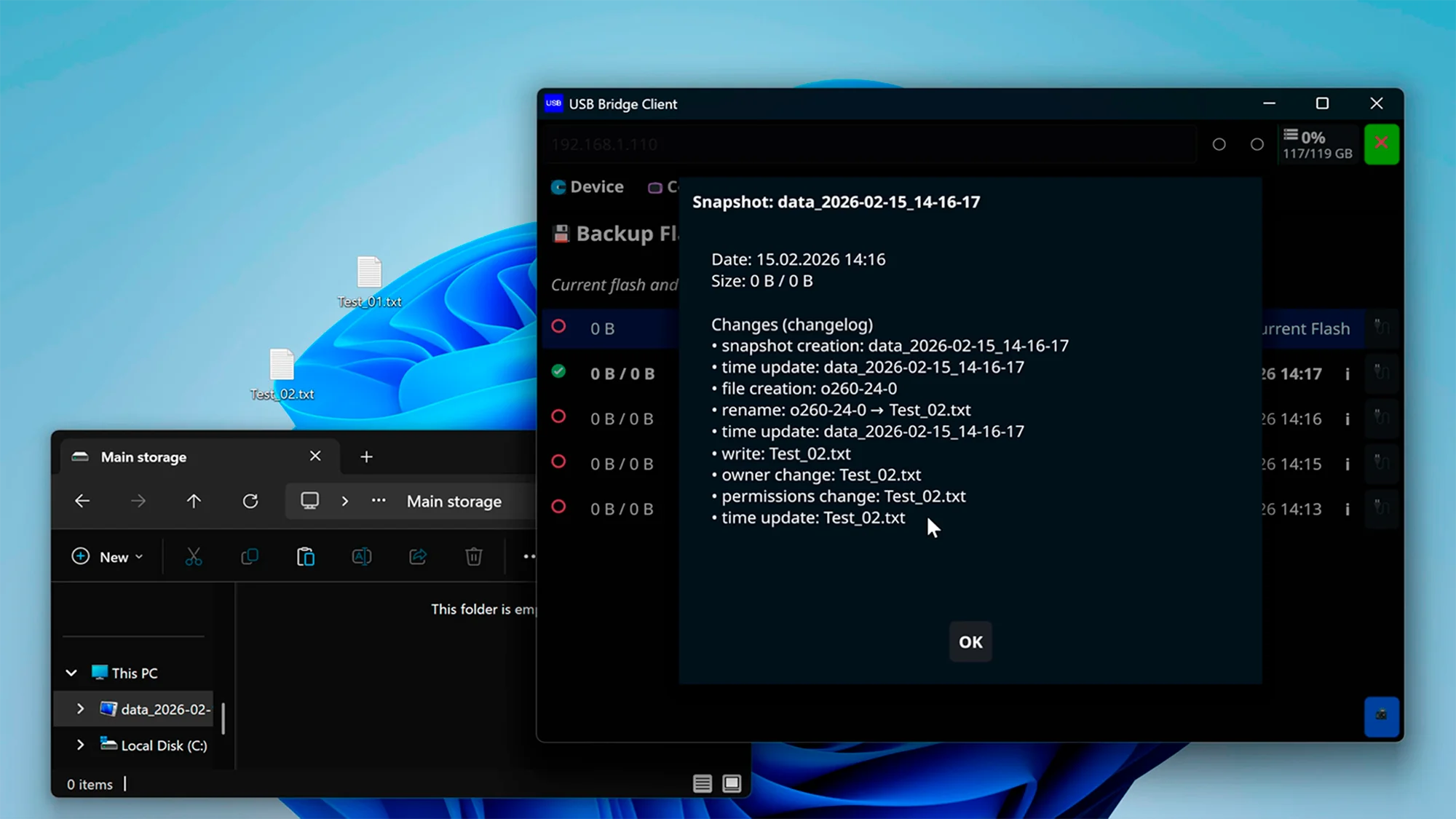Click Delete trash icon in Explorer toolbar

[473, 557]
